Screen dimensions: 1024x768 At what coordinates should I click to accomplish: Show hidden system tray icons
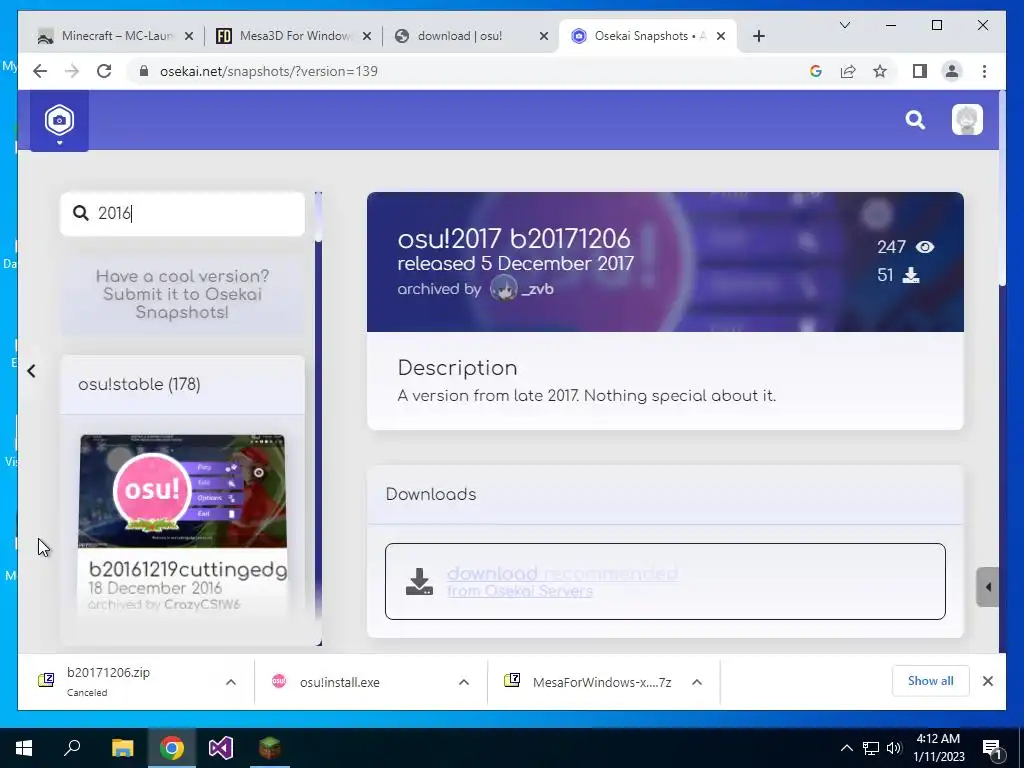point(846,748)
